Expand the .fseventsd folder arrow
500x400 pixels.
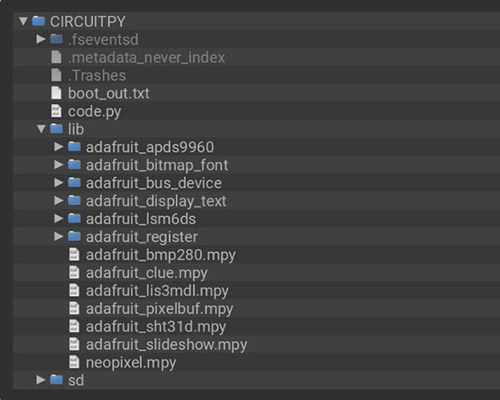(41, 39)
